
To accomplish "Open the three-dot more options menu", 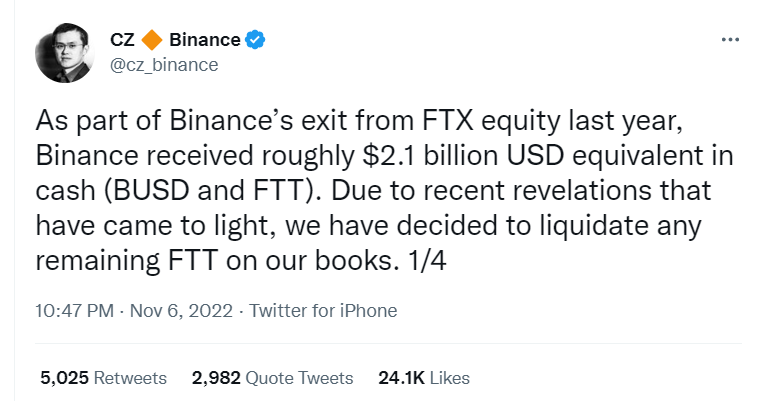I will tap(730, 40).
